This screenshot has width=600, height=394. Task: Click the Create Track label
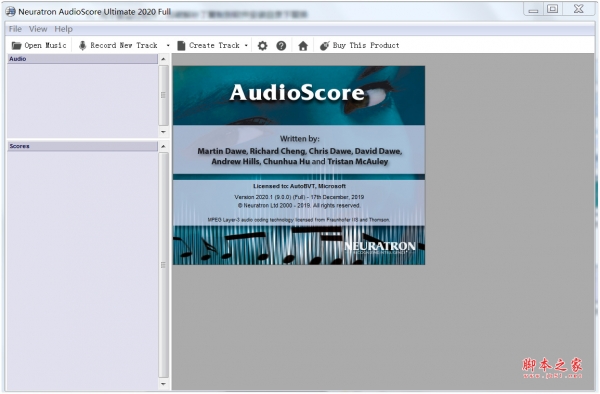[214, 46]
